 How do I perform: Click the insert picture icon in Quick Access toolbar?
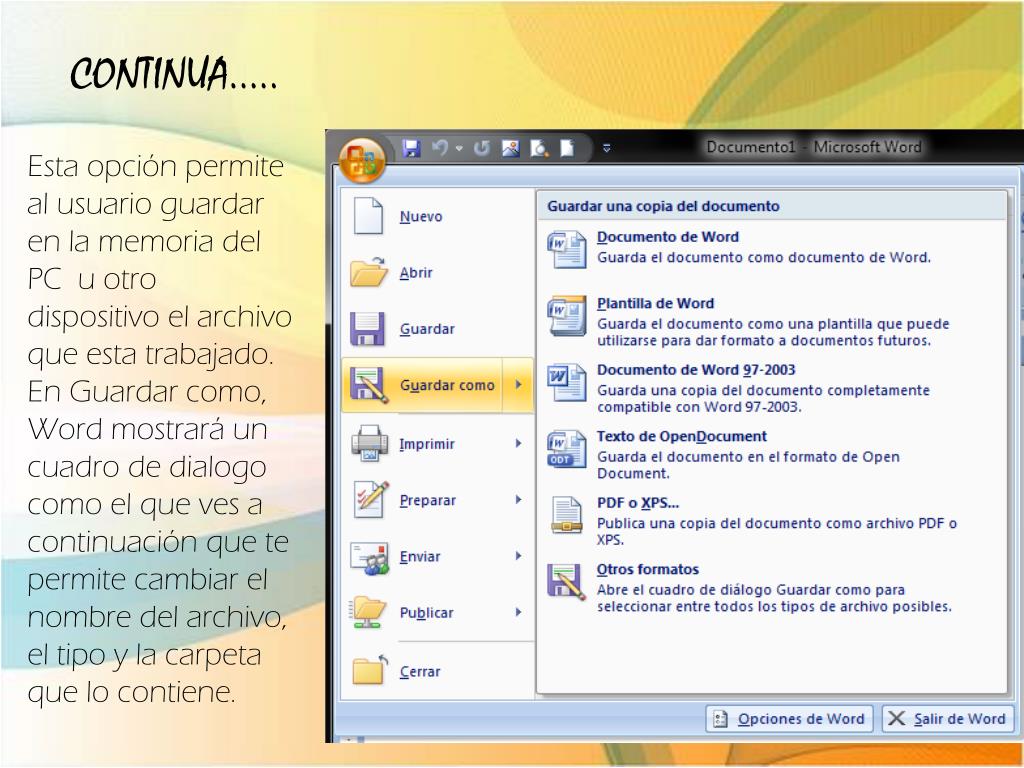(511, 148)
